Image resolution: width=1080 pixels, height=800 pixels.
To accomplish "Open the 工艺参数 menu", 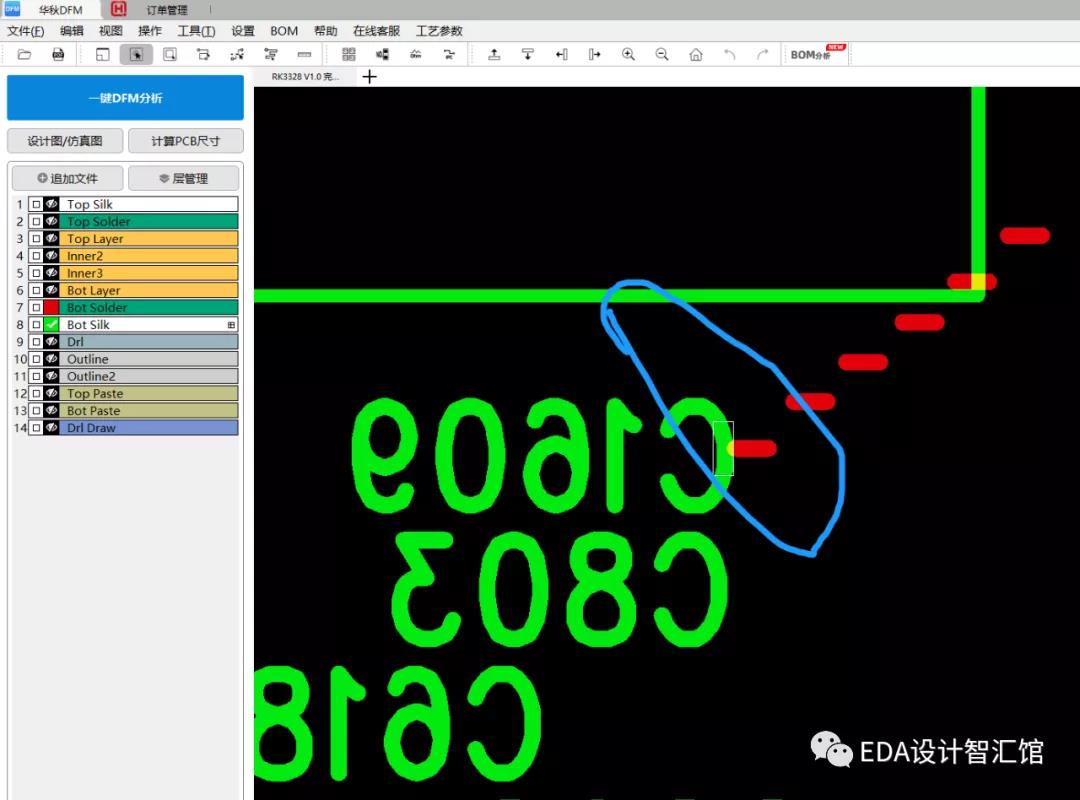I will [x=439, y=31].
